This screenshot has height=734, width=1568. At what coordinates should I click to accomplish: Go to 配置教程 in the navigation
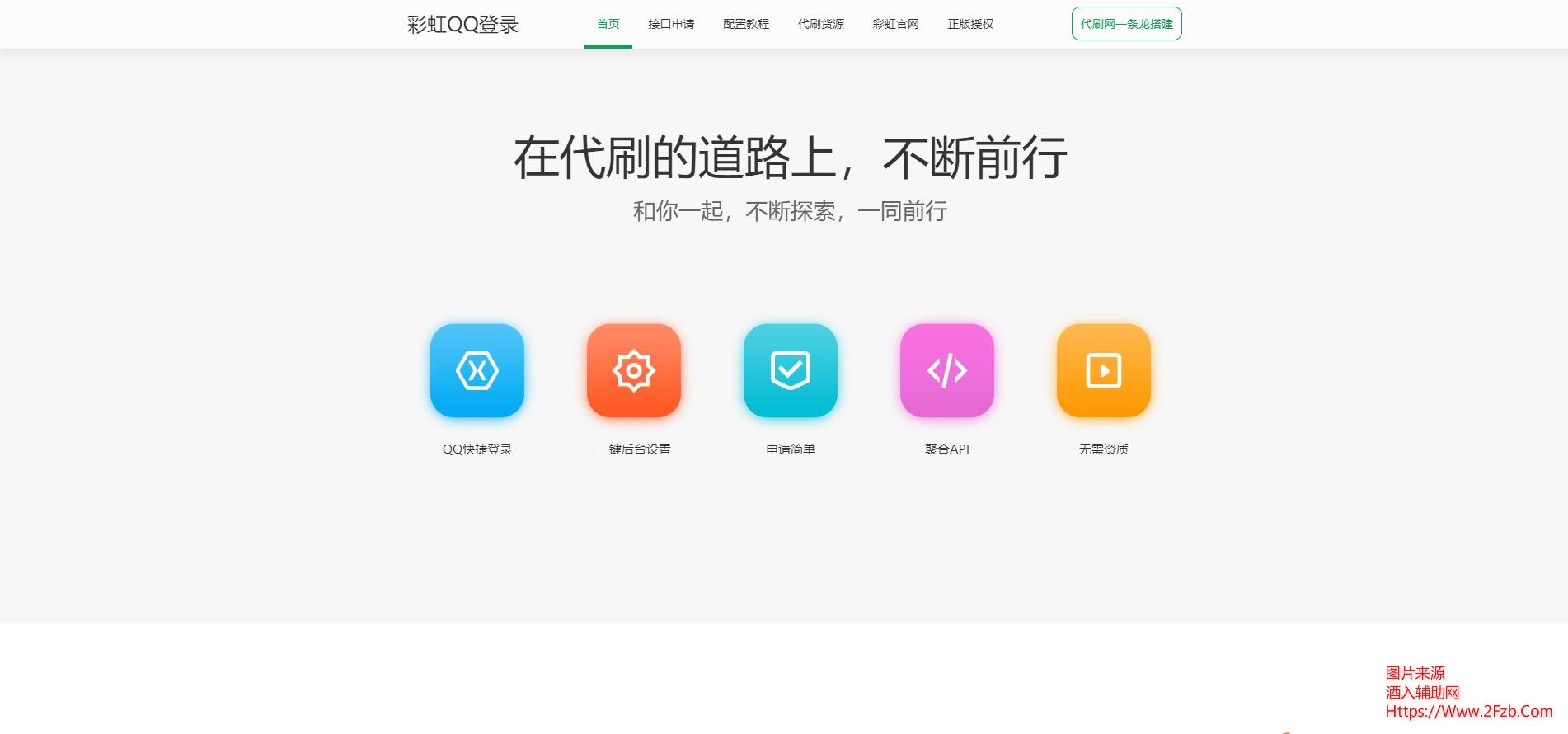(746, 24)
